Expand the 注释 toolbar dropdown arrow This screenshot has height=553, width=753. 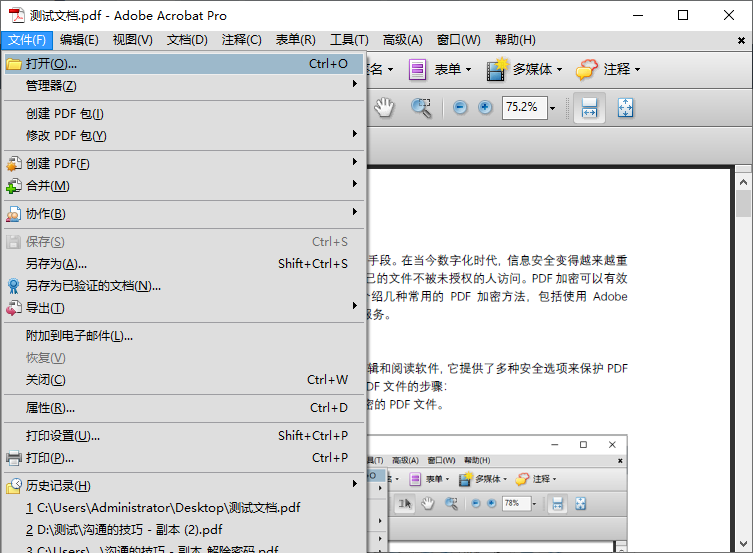pyautogui.click(x=638, y=70)
